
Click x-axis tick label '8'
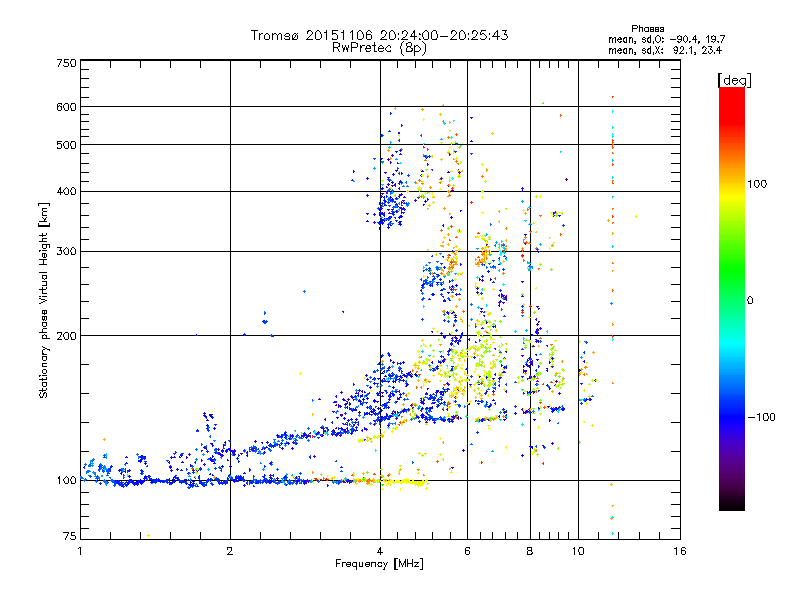530,551
